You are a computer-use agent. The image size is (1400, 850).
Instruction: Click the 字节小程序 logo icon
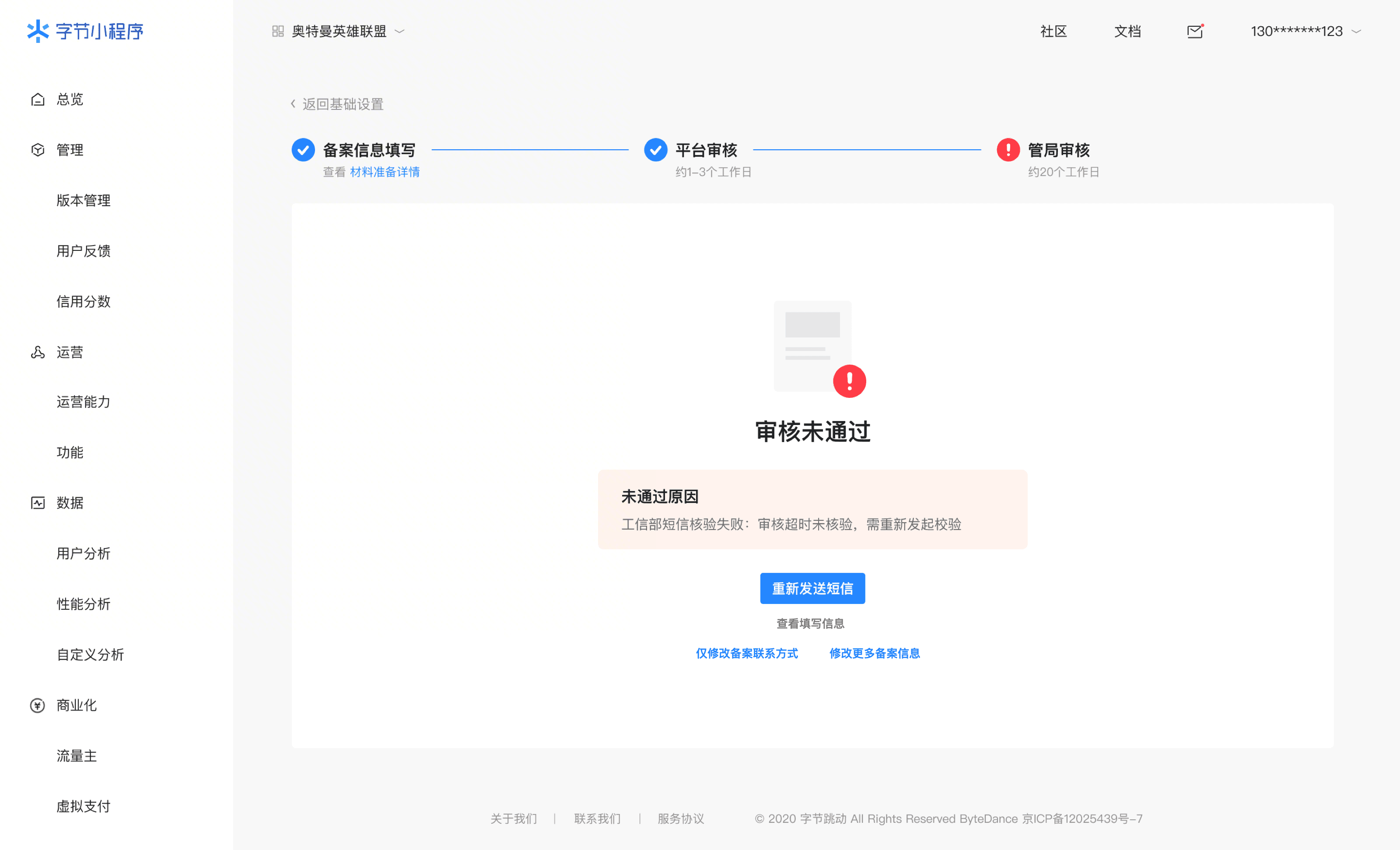pyautogui.click(x=38, y=31)
